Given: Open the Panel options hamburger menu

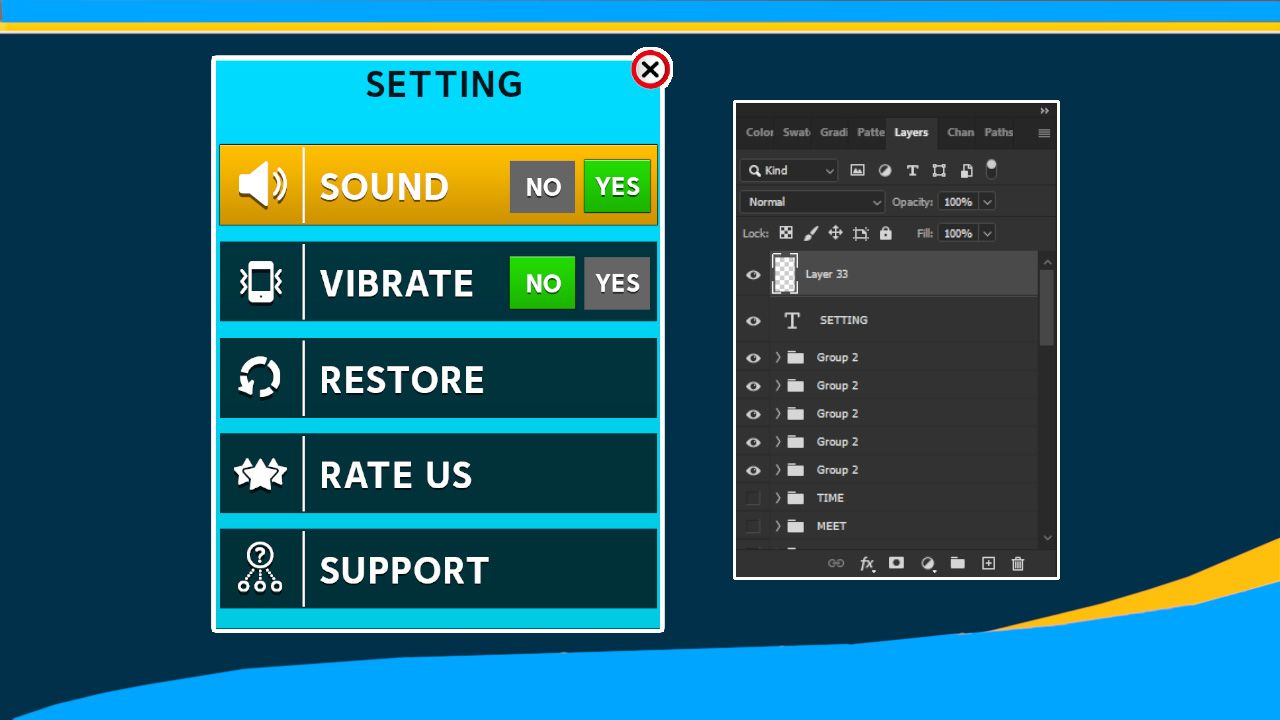Looking at the screenshot, I should 1044,133.
